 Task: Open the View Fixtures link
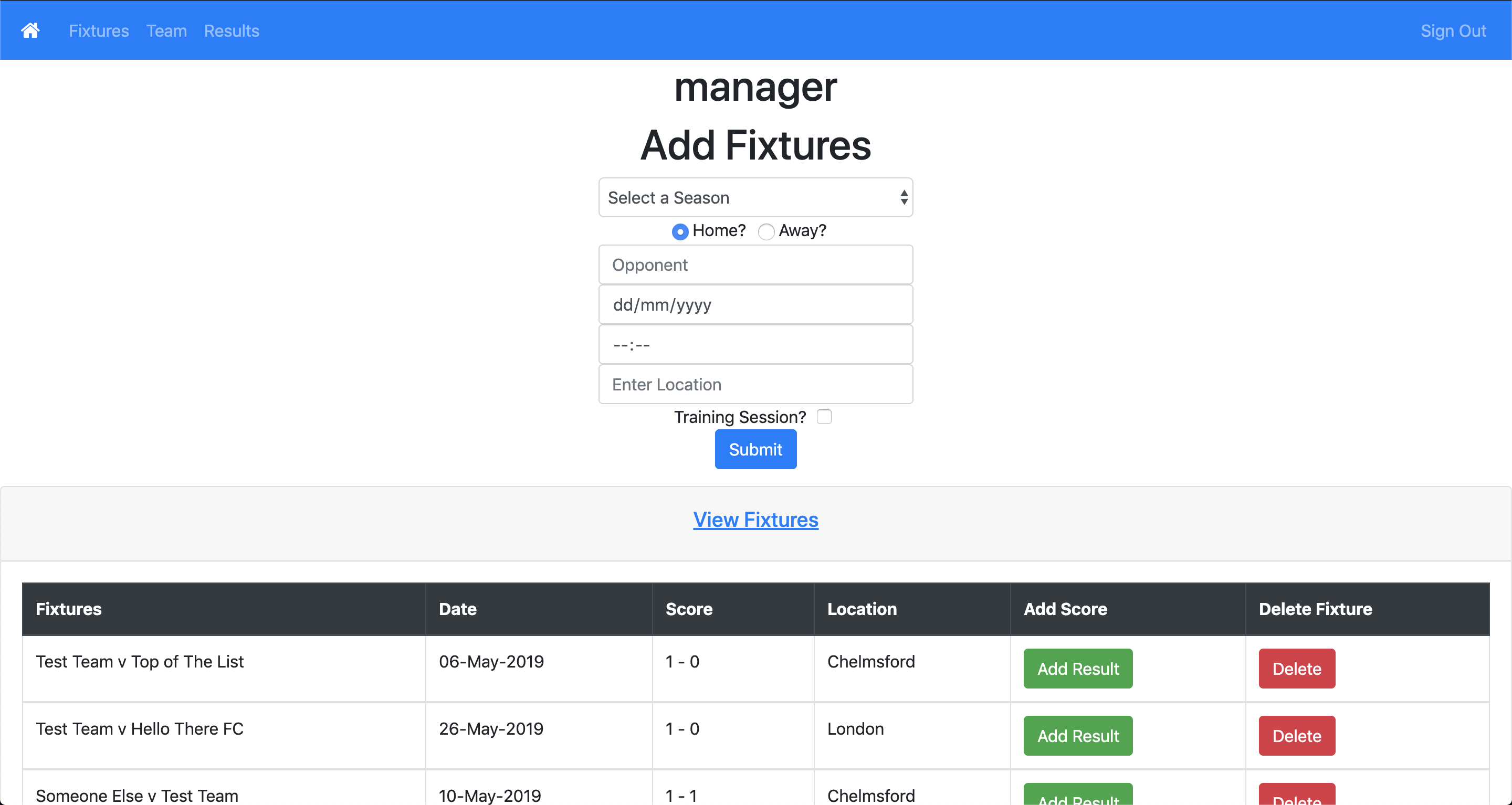click(755, 520)
